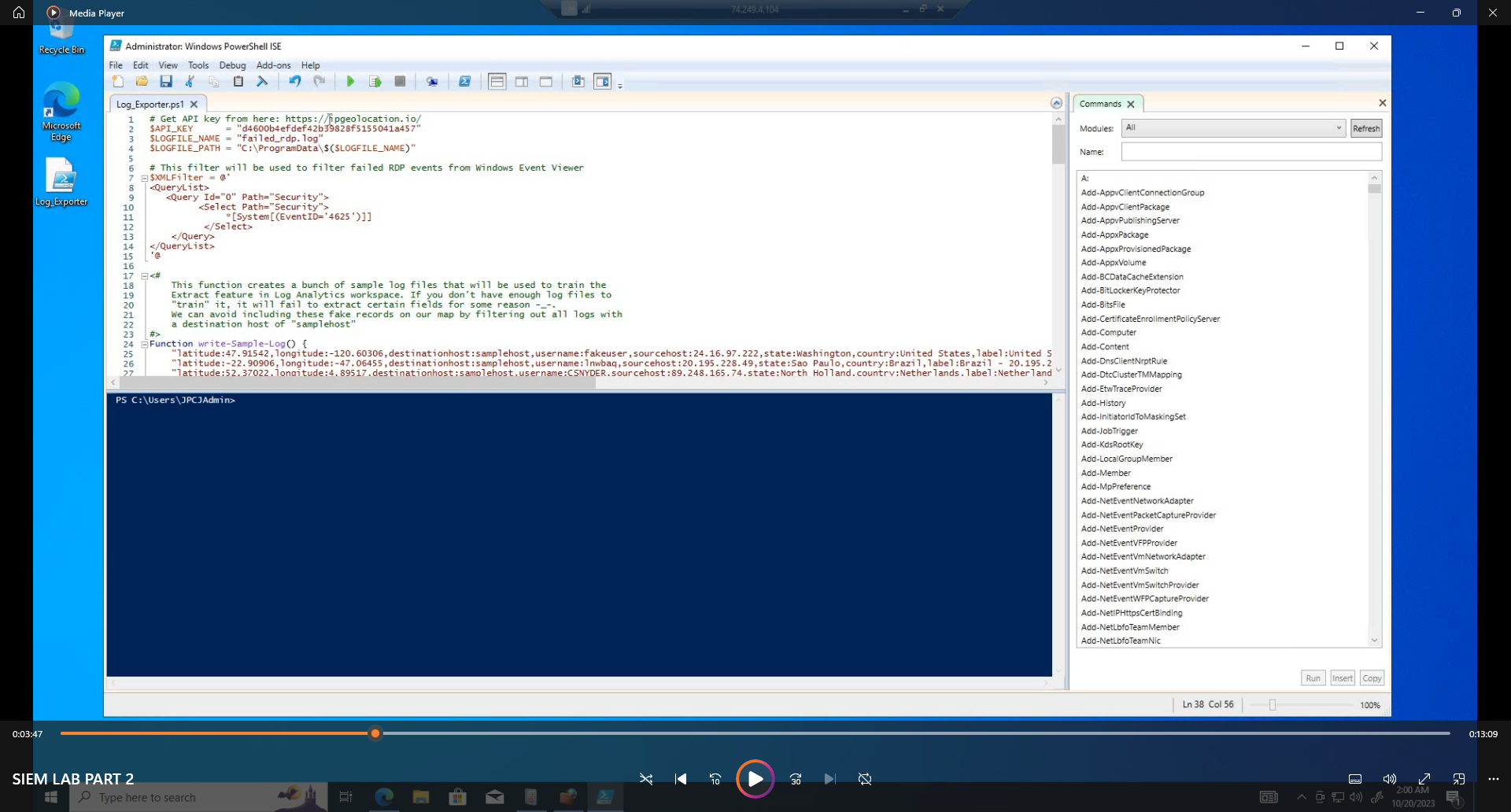Click the commands list vertical scrollbar
Screen dimensions: 1511x812
click(x=1375, y=409)
